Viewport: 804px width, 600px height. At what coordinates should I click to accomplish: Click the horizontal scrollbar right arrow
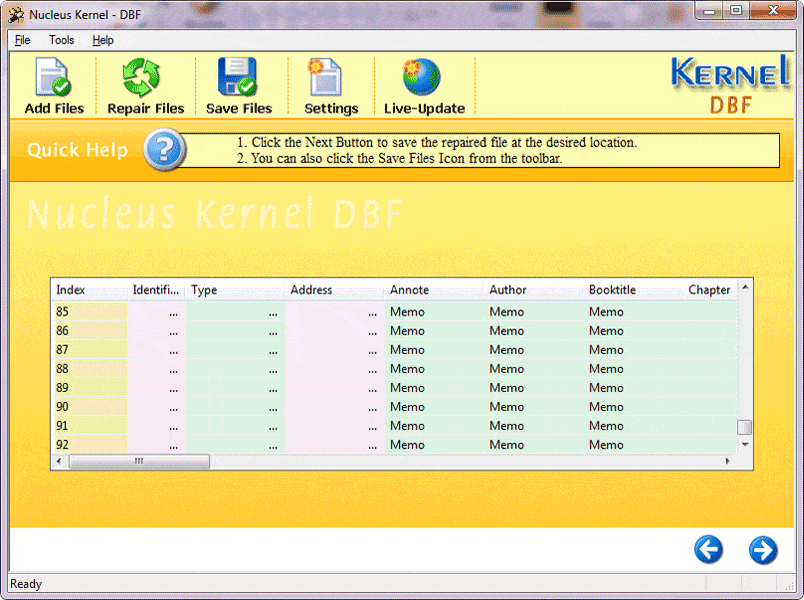(728, 462)
